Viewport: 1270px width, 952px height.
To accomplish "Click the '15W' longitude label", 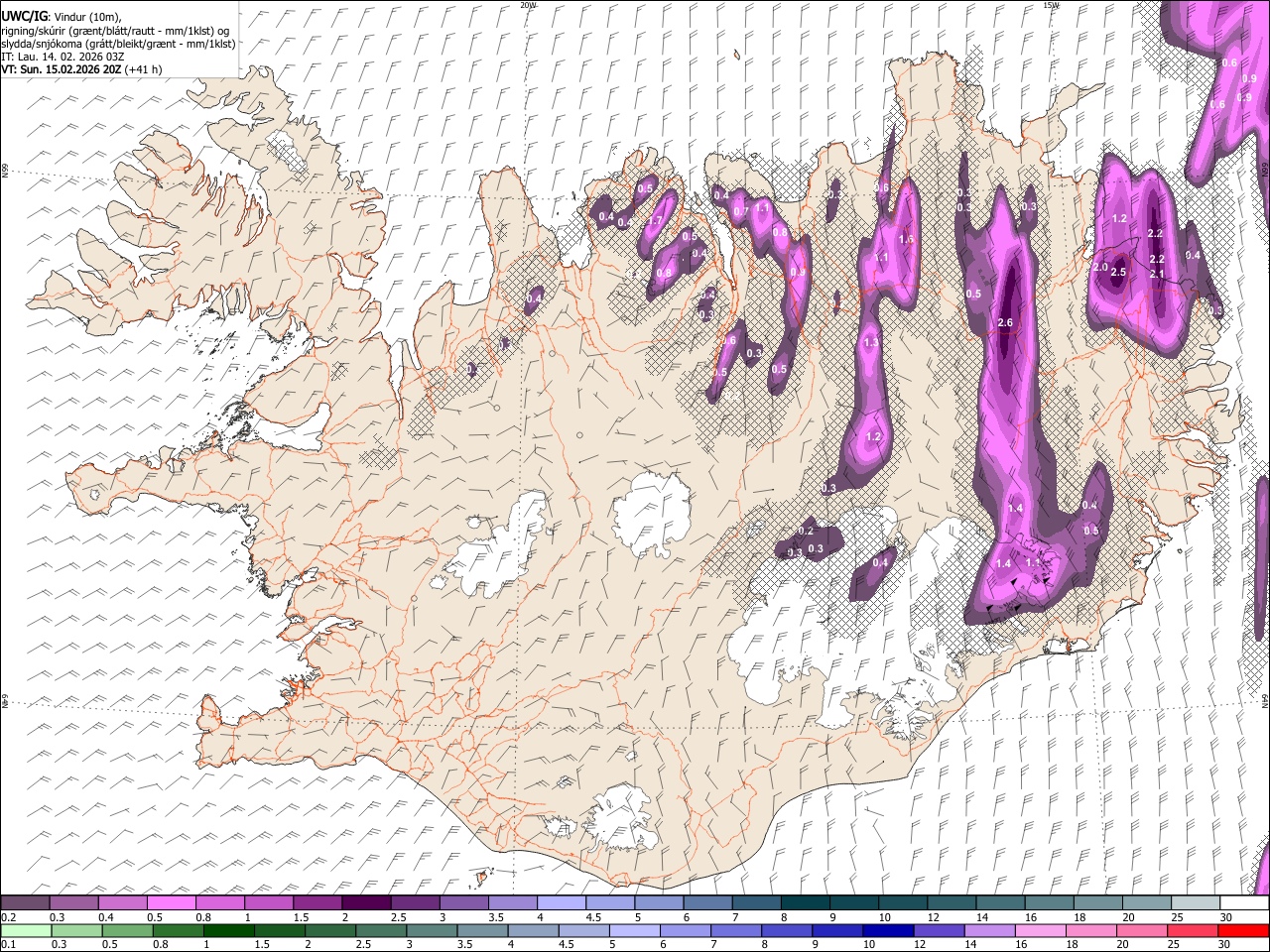I will [x=1051, y=5].
